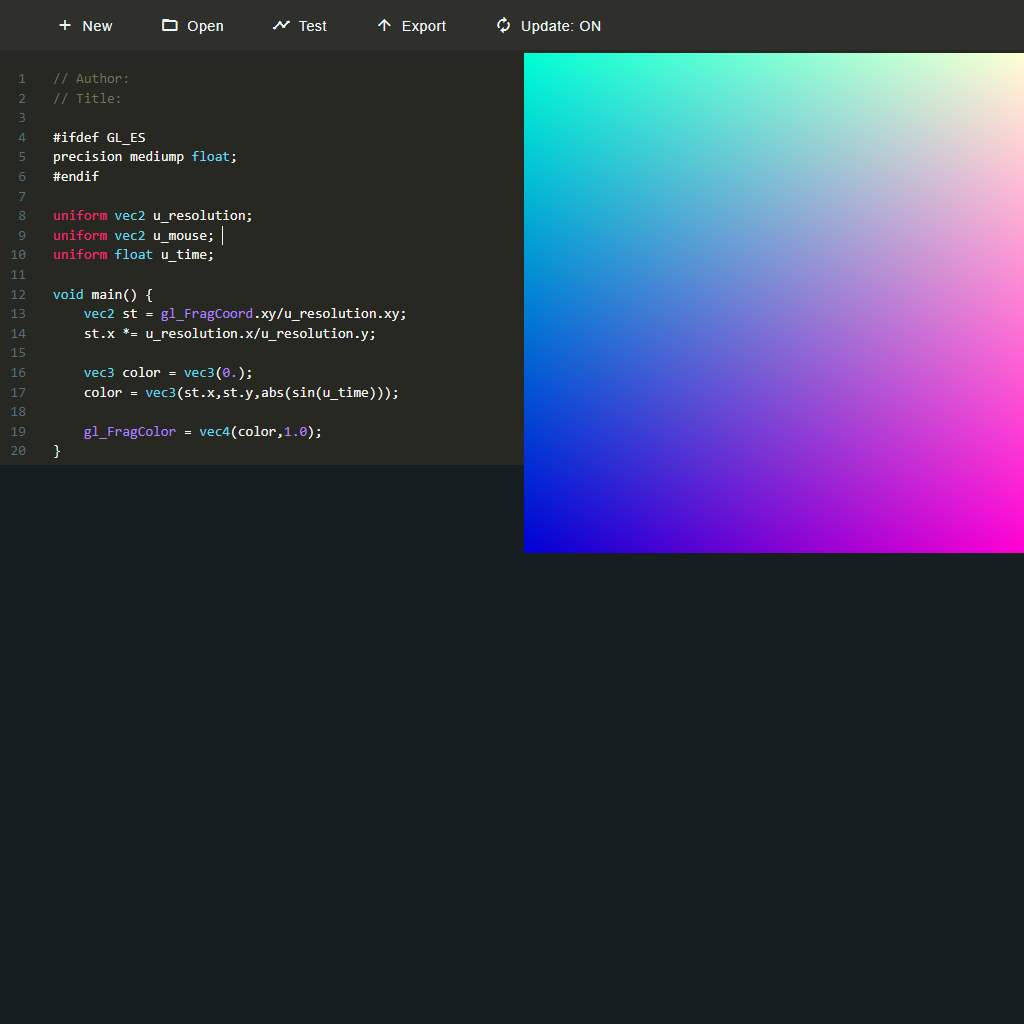Create a new shader with New

click(x=85, y=25)
